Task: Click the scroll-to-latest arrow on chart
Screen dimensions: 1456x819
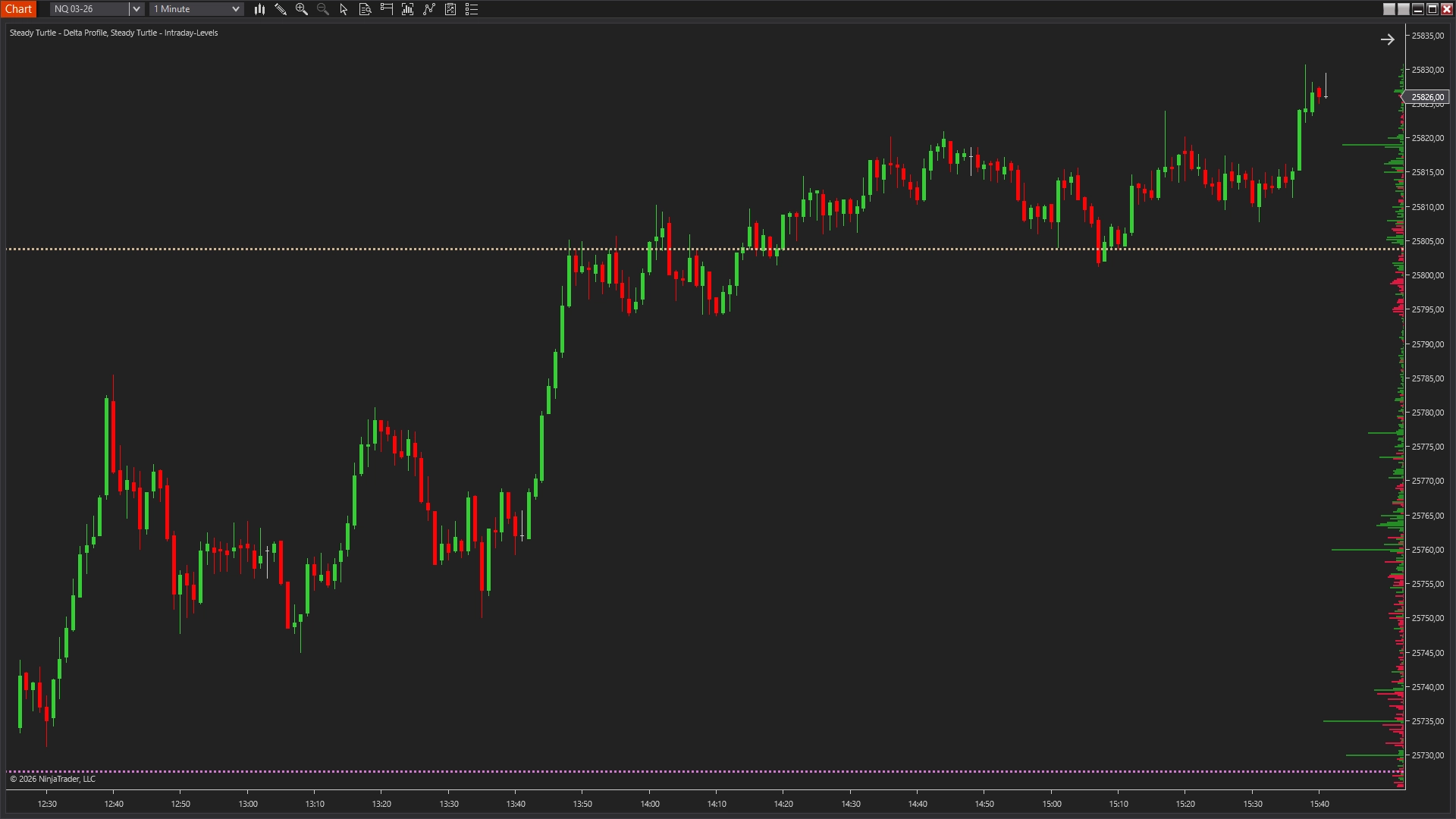Action: pyautogui.click(x=1387, y=39)
